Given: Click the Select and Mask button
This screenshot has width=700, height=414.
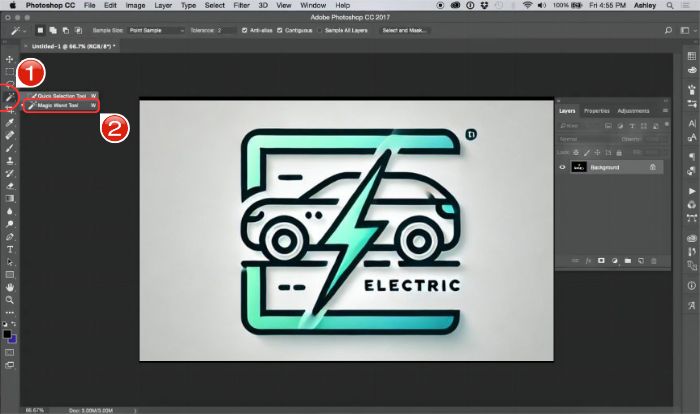Looking at the screenshot, I should pos(404,30).
